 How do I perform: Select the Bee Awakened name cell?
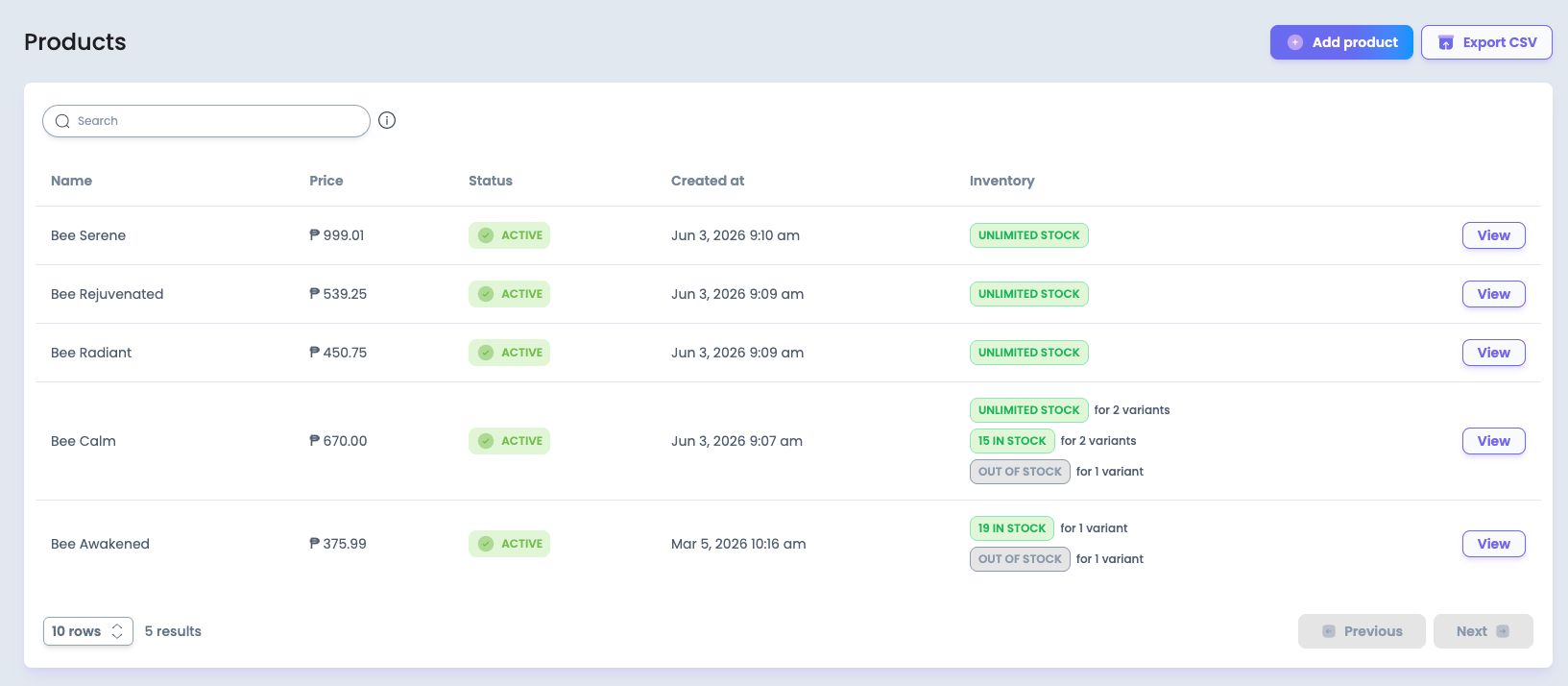100,544
